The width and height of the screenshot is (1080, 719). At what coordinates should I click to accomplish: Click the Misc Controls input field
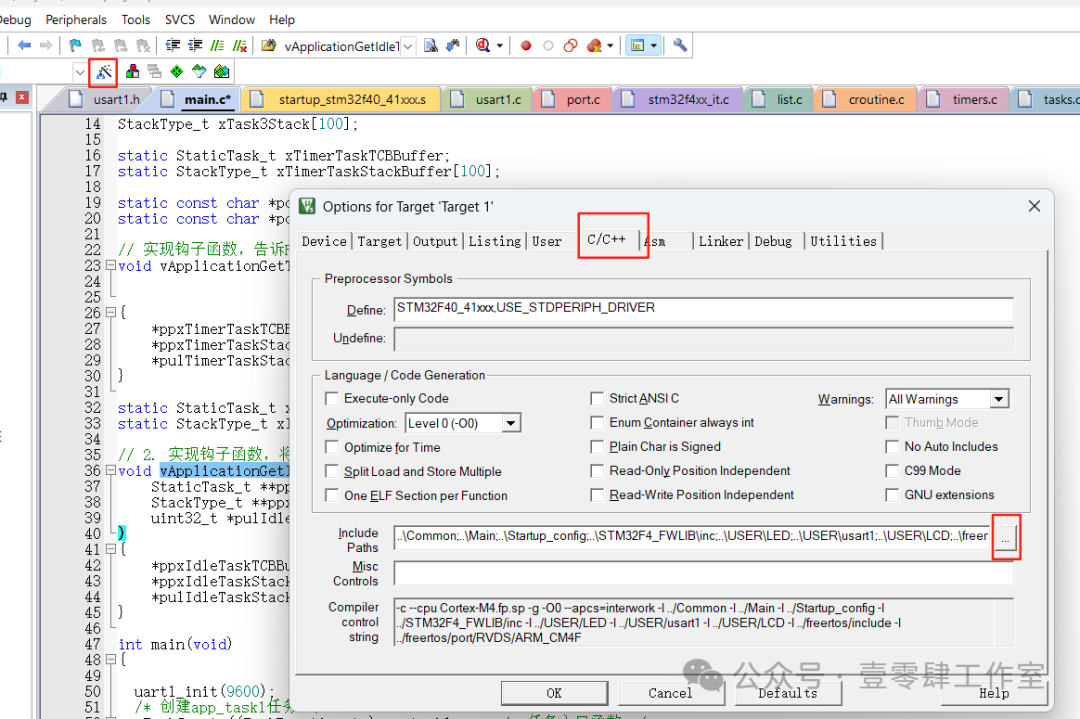coord(703,573)
